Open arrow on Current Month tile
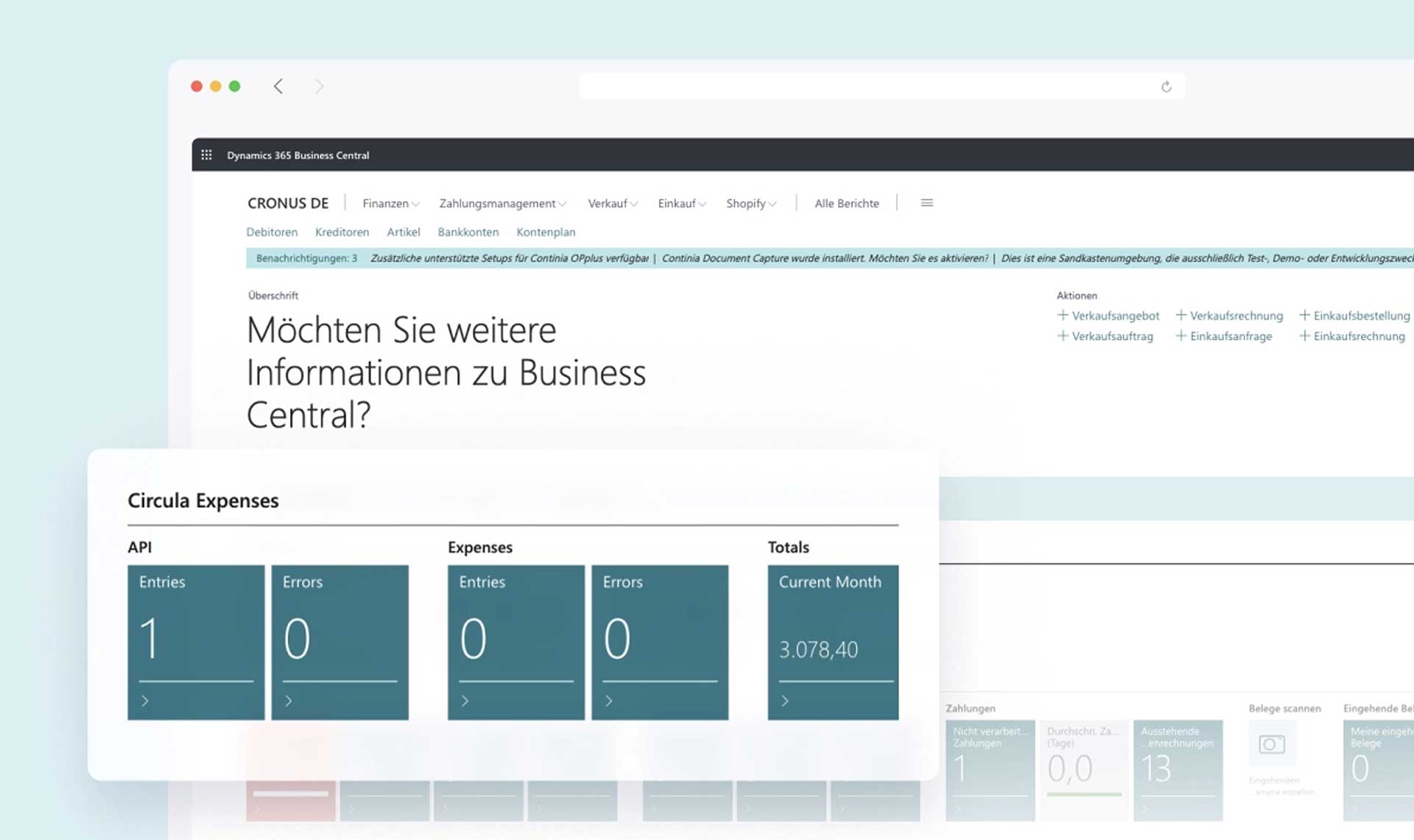 pyautogui.click(x=785, y=701)
